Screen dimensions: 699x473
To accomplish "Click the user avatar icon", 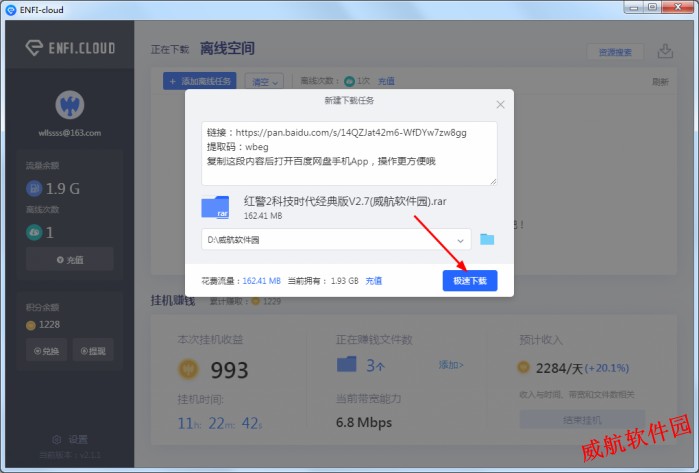I will coord(70,105).
